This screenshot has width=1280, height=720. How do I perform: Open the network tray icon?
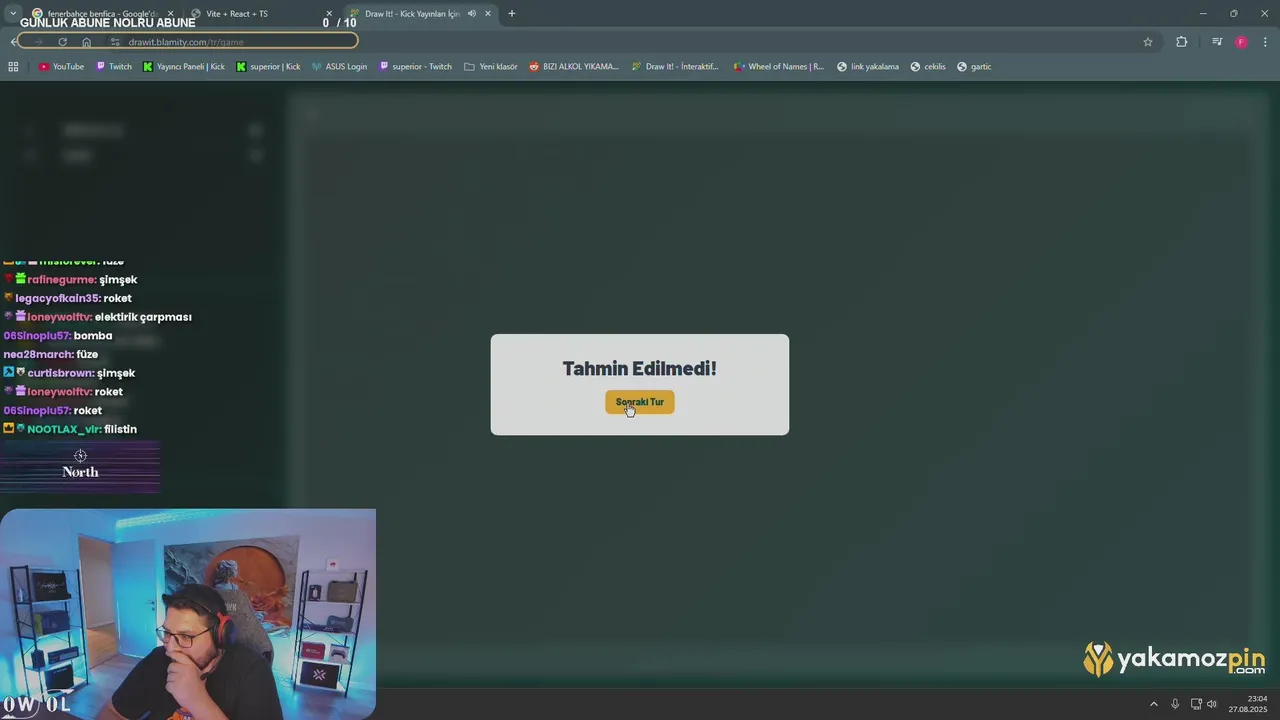coord(1196,704)
